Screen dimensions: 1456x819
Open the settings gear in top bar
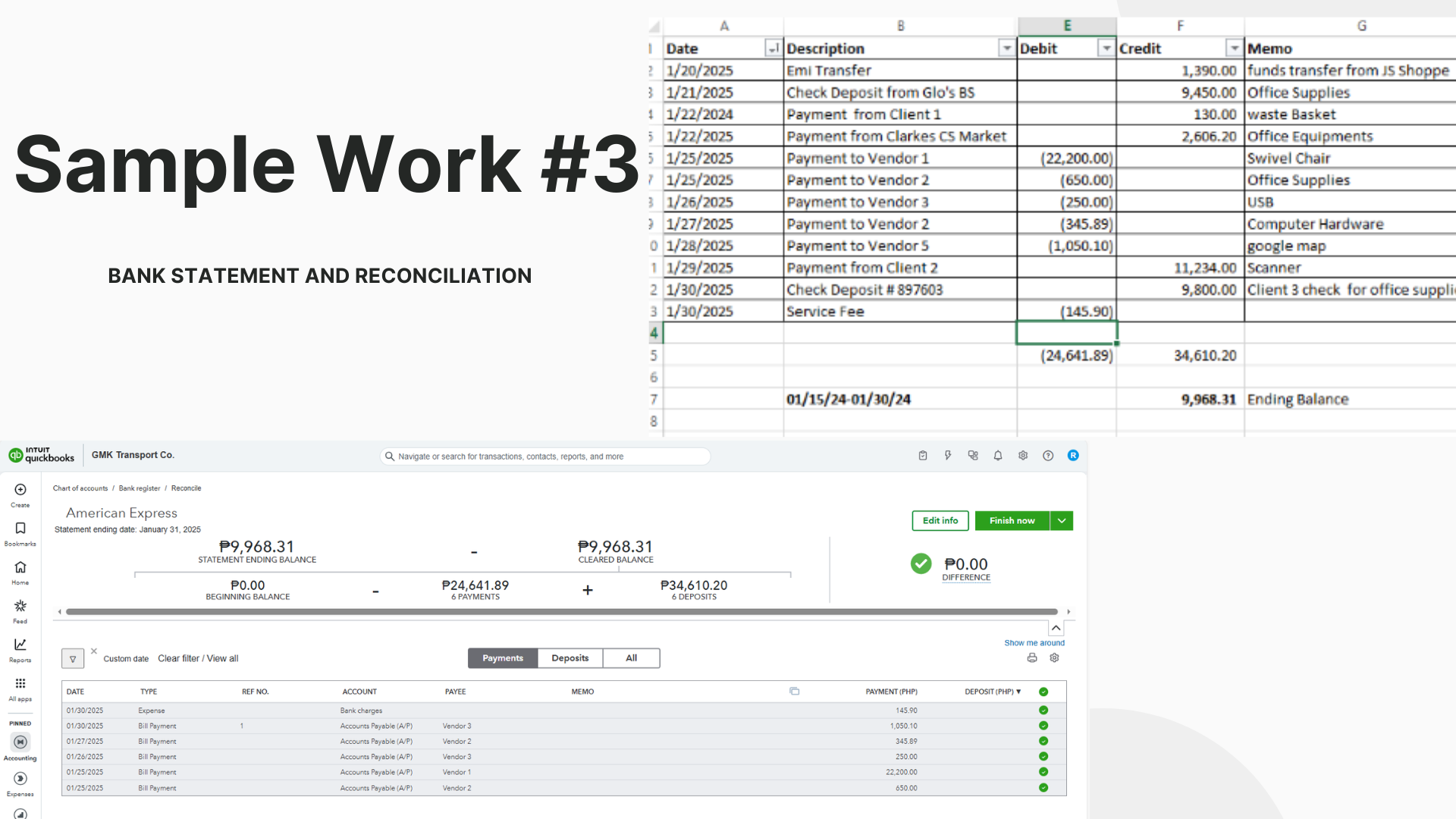pos(1023,456)
